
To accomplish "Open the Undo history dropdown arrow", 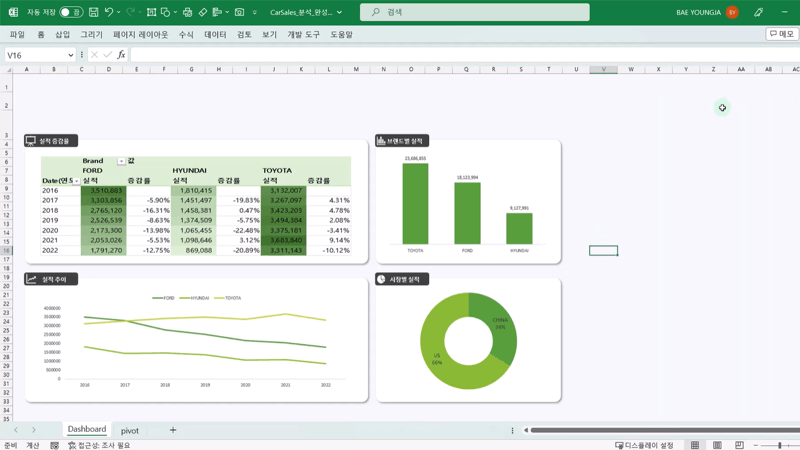I will click(118, 12).
